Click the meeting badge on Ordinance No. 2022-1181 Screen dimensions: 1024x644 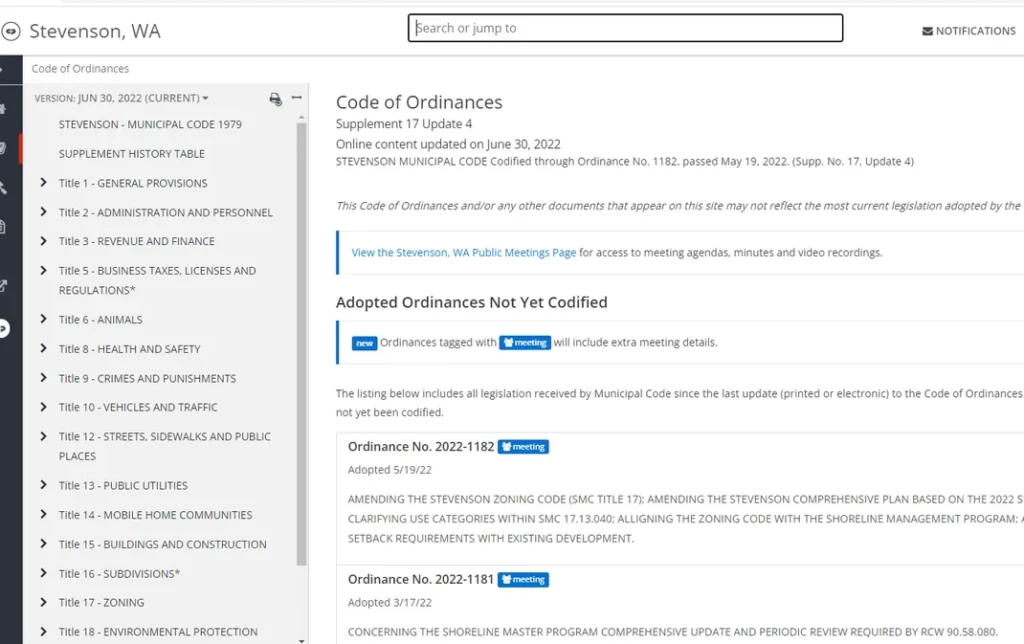[x=523, y=579]
